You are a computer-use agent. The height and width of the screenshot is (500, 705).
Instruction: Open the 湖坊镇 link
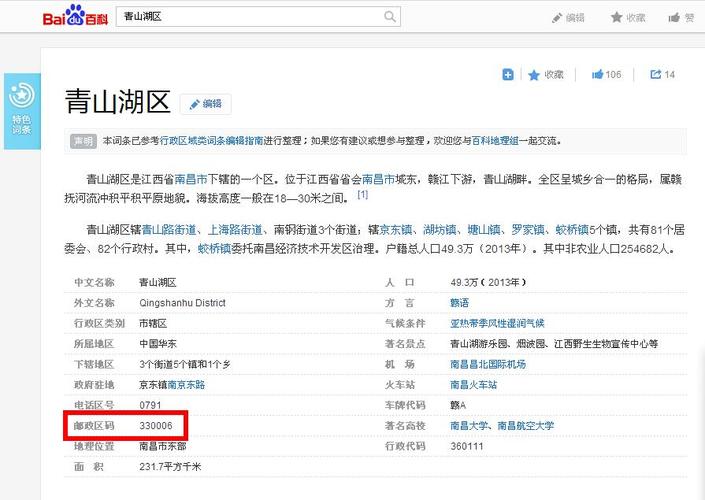[x=440, y=230]
